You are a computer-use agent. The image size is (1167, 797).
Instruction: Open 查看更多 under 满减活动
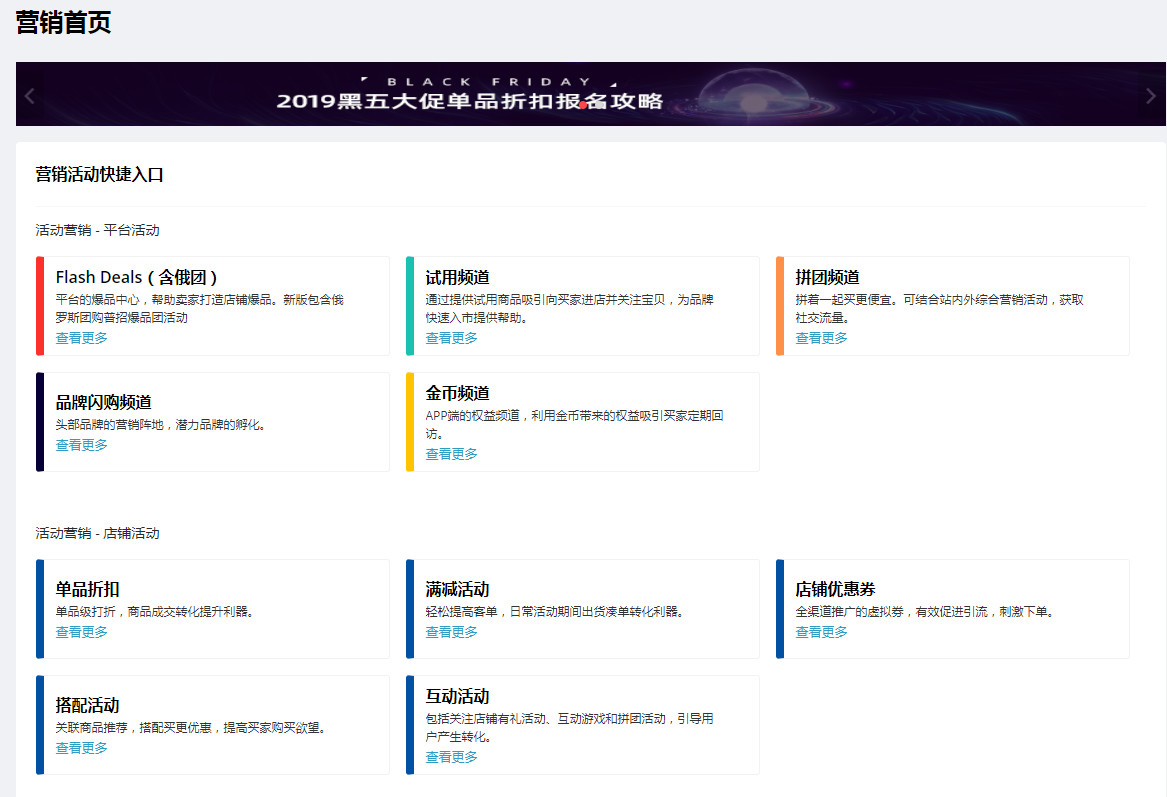coord(452,632)
